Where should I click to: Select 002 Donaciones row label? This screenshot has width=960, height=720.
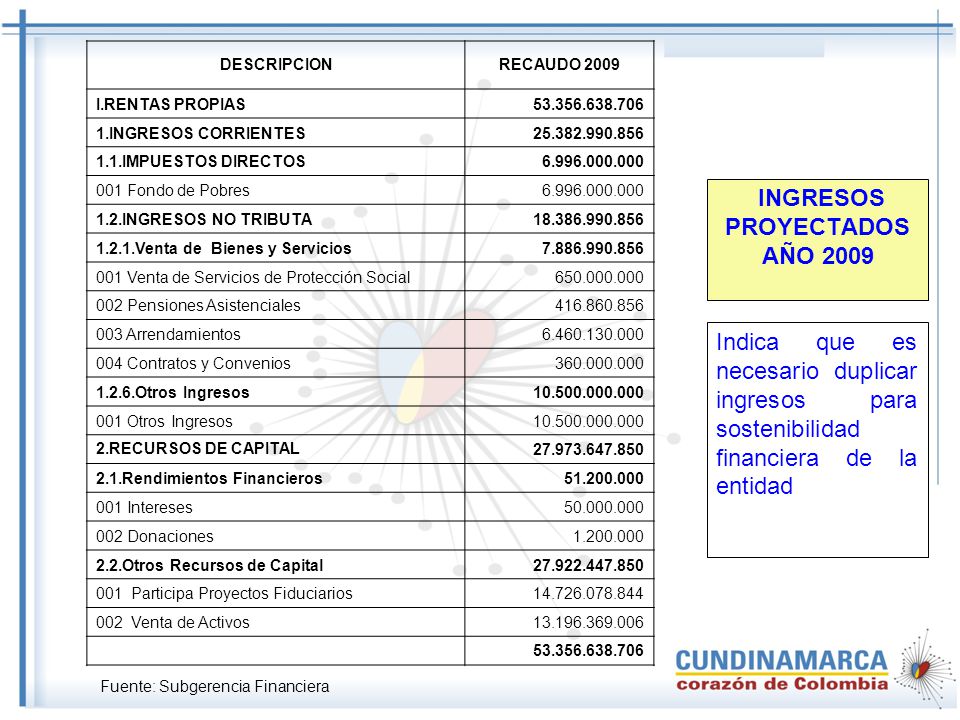154,536
